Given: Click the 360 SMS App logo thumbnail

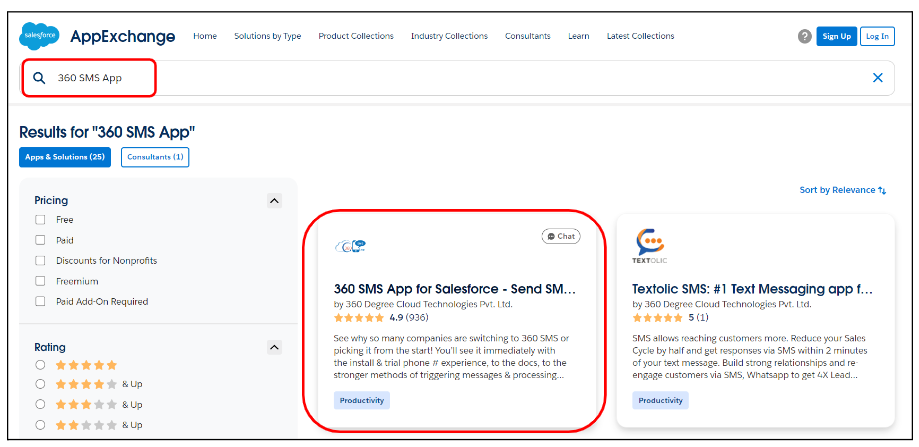Looking at the screenshot, I should click(x=350, y=245).
